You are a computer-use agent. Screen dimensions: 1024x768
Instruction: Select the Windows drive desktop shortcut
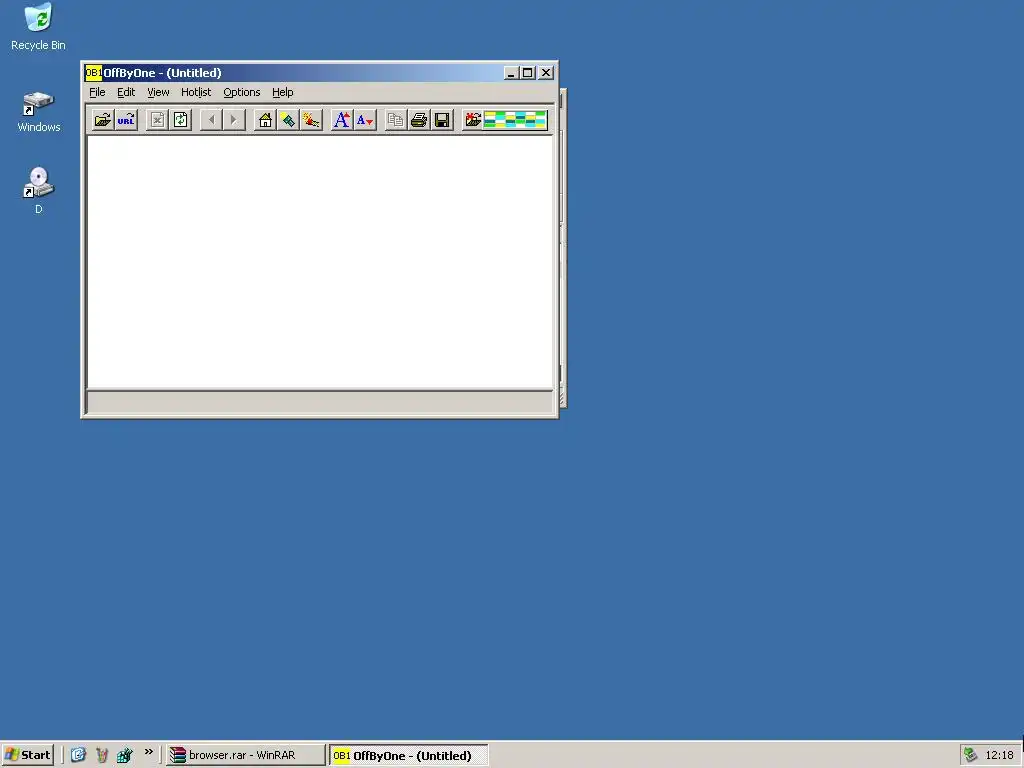point(39,112)
